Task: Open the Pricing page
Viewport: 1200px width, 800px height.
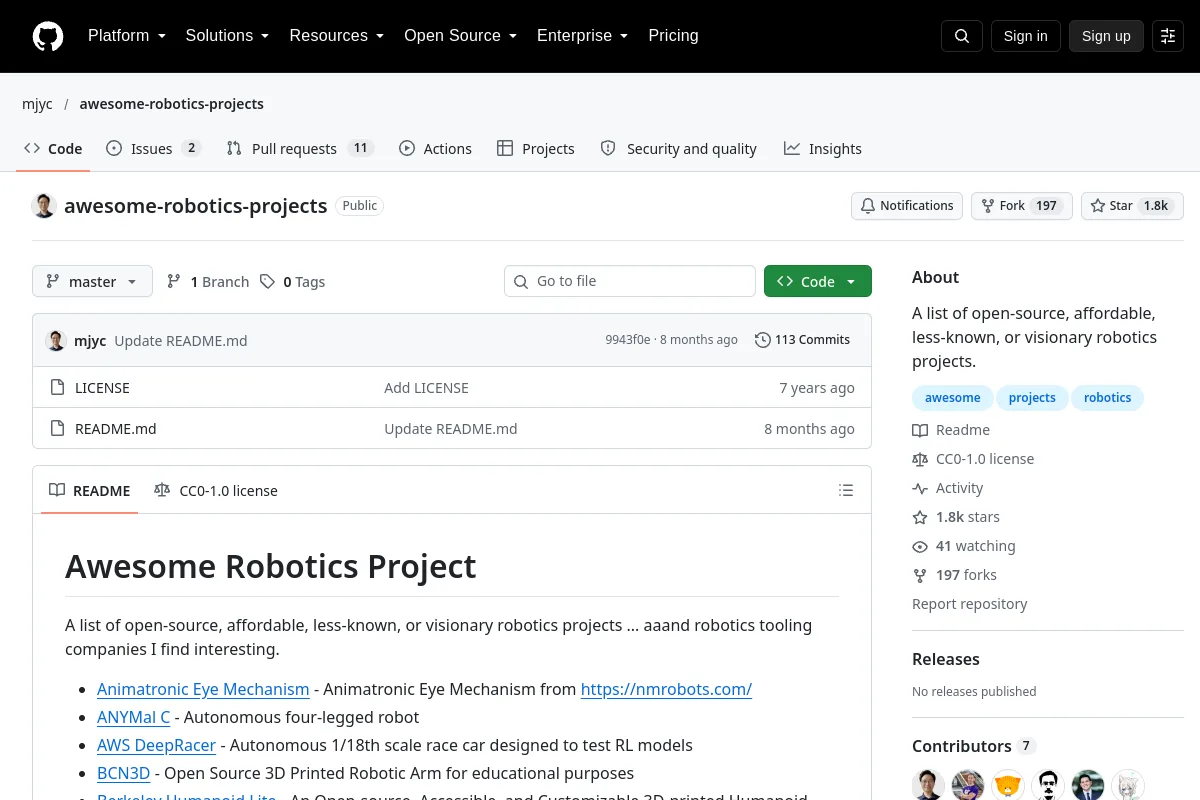Action: tap(673, 36)
